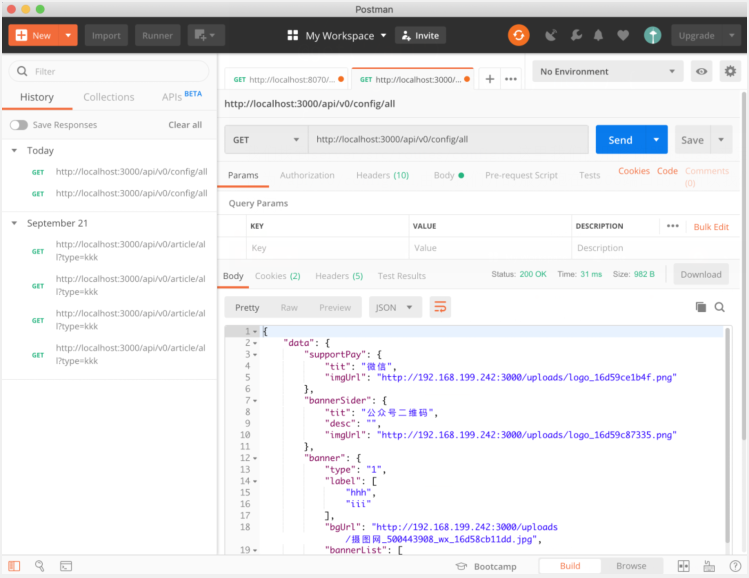Download the response
This screenshot has width=749, height=578.
[701, 274]
